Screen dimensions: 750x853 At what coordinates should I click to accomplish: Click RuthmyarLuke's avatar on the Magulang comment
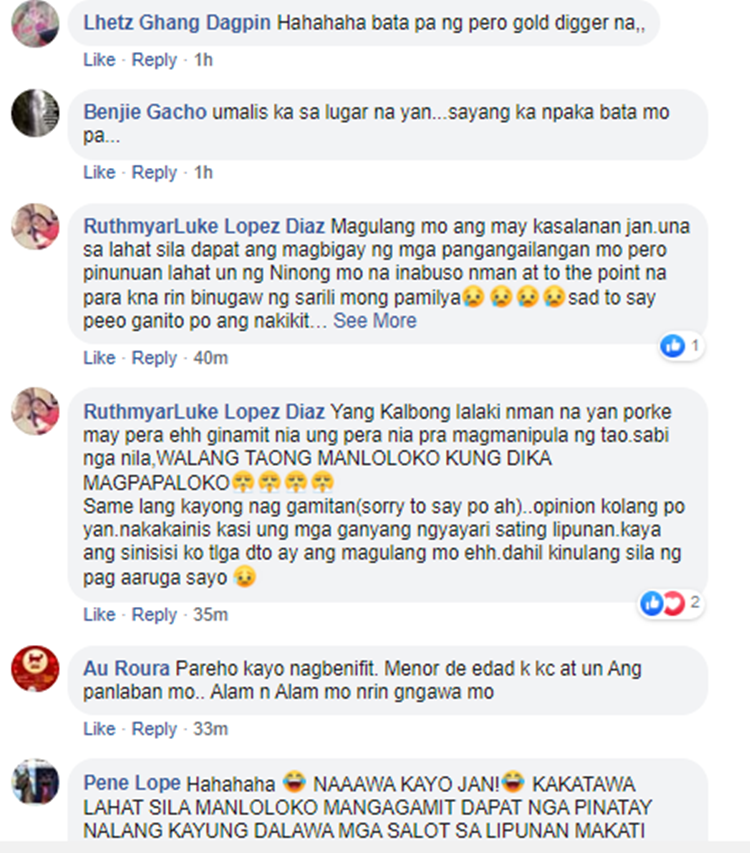[35, 227]
